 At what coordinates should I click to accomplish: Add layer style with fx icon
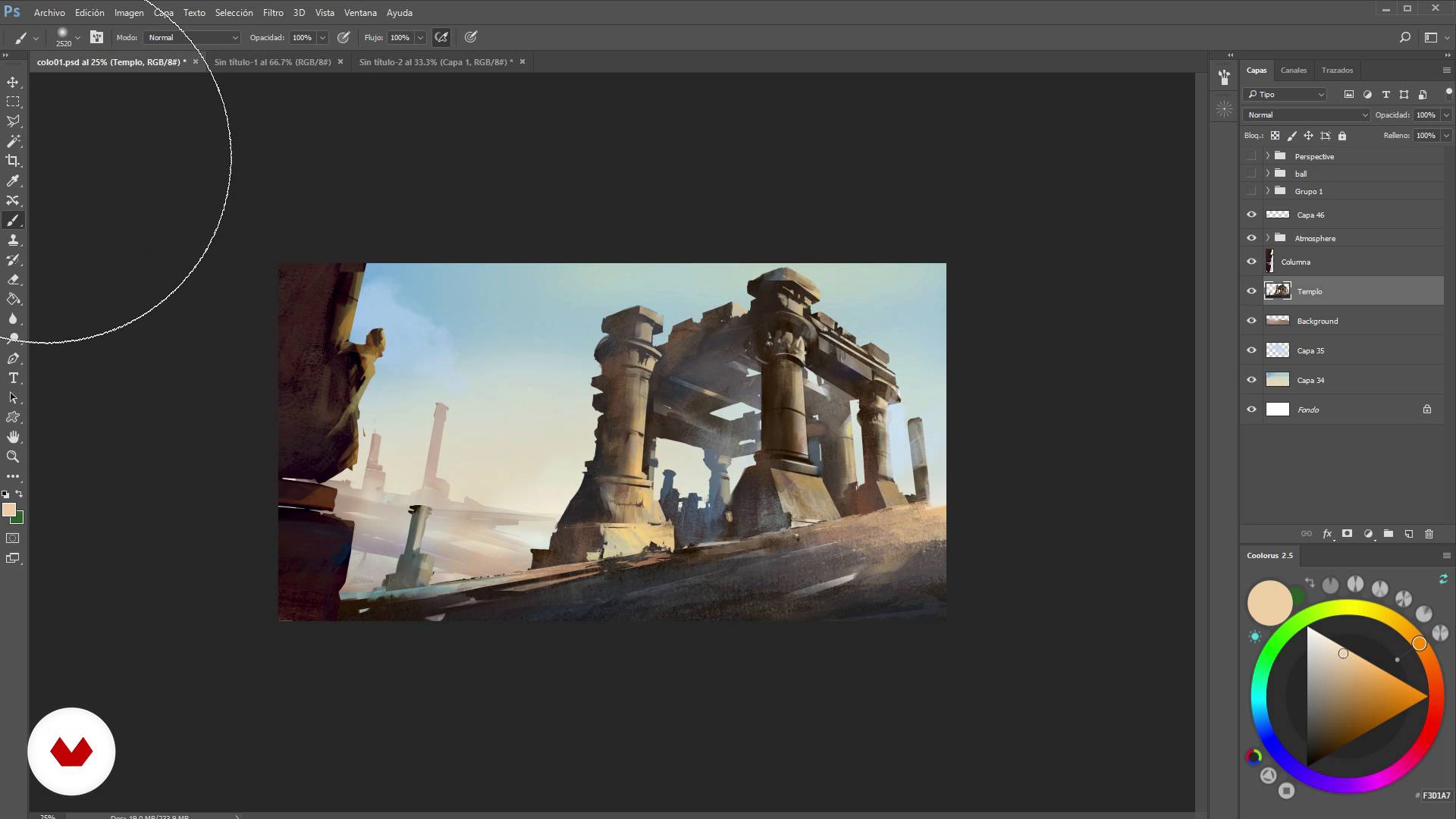[1327, 534]
